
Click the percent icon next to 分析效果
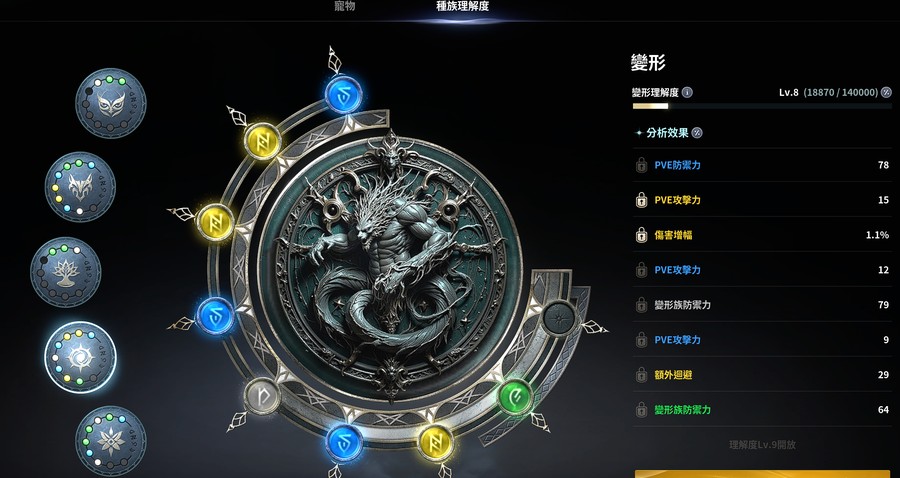697,133
